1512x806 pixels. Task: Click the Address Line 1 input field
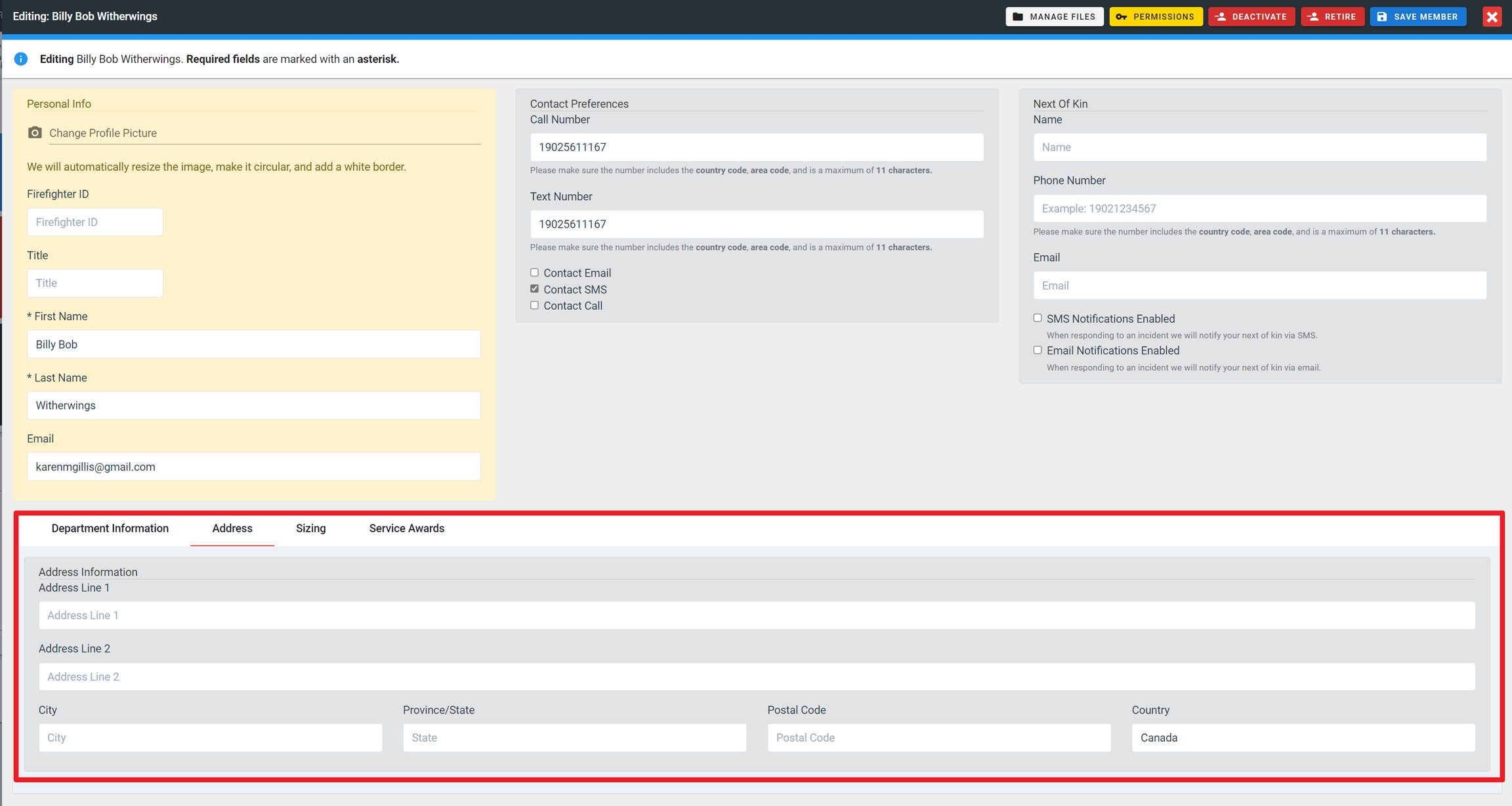[756, 616]
